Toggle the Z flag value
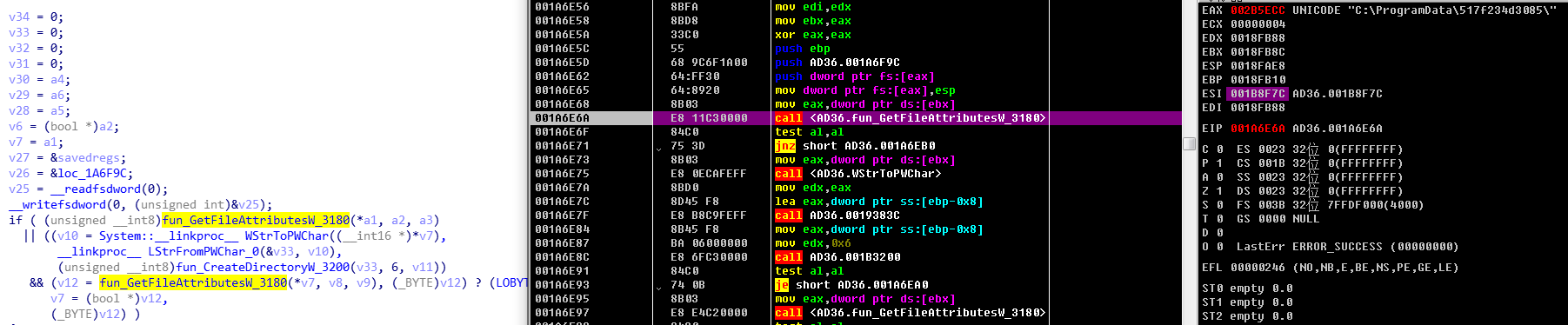This screenshot has width=1568, height=325. point(1220,191)
